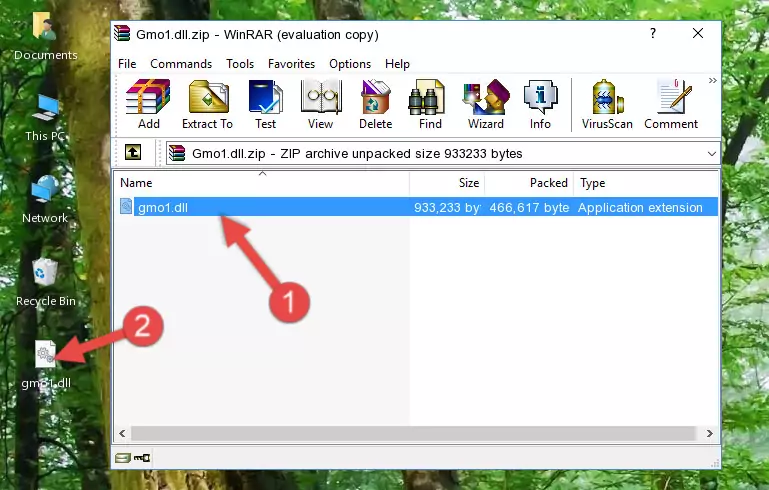
Task: Expand hidden toolbar items chevron
Action: pos(713,80)
